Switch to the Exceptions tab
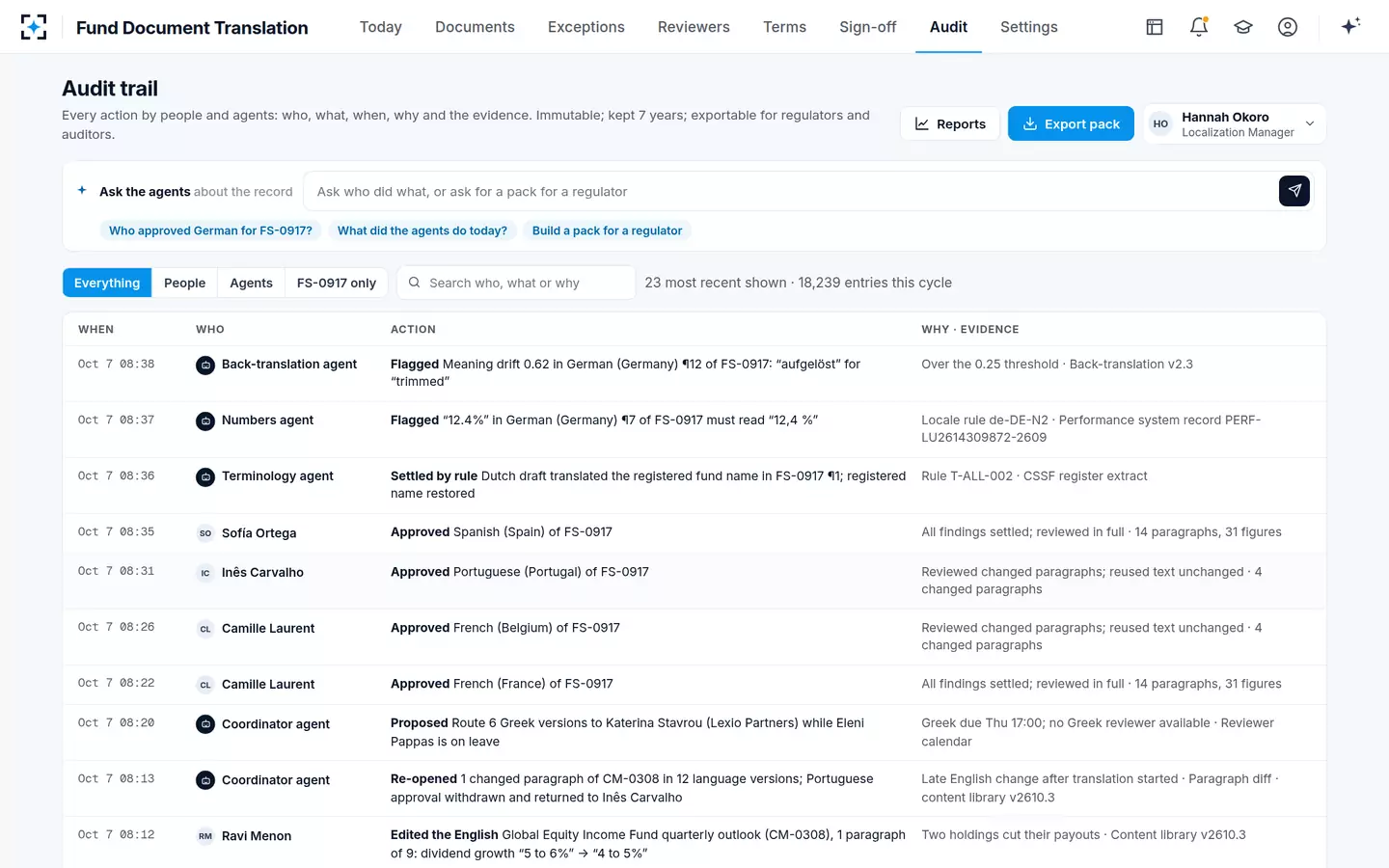 click(x=586, y=27)
